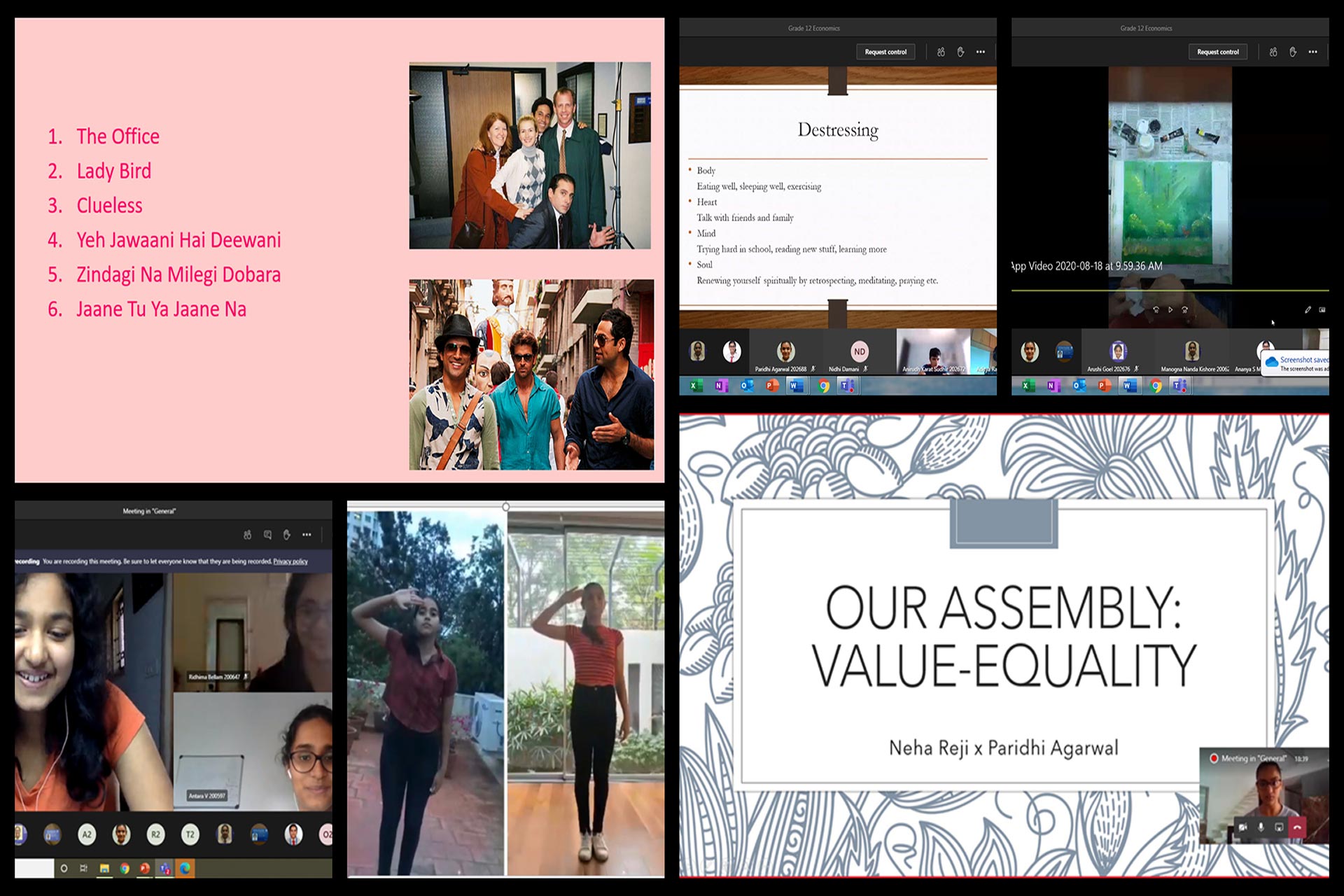Click the pen annotation icon on the video

[1307, 309]
